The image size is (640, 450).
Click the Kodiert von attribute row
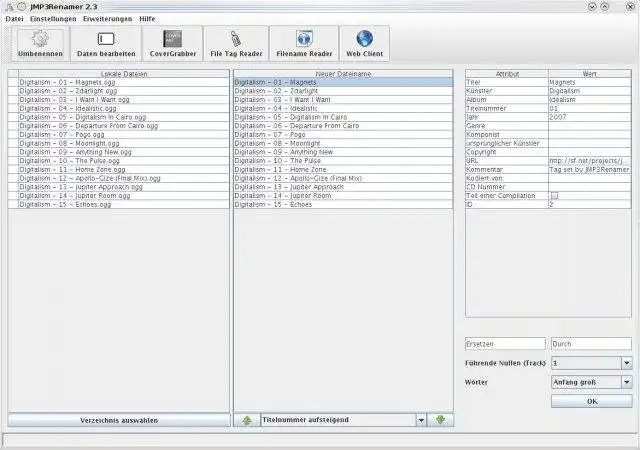tap(548, 178)
